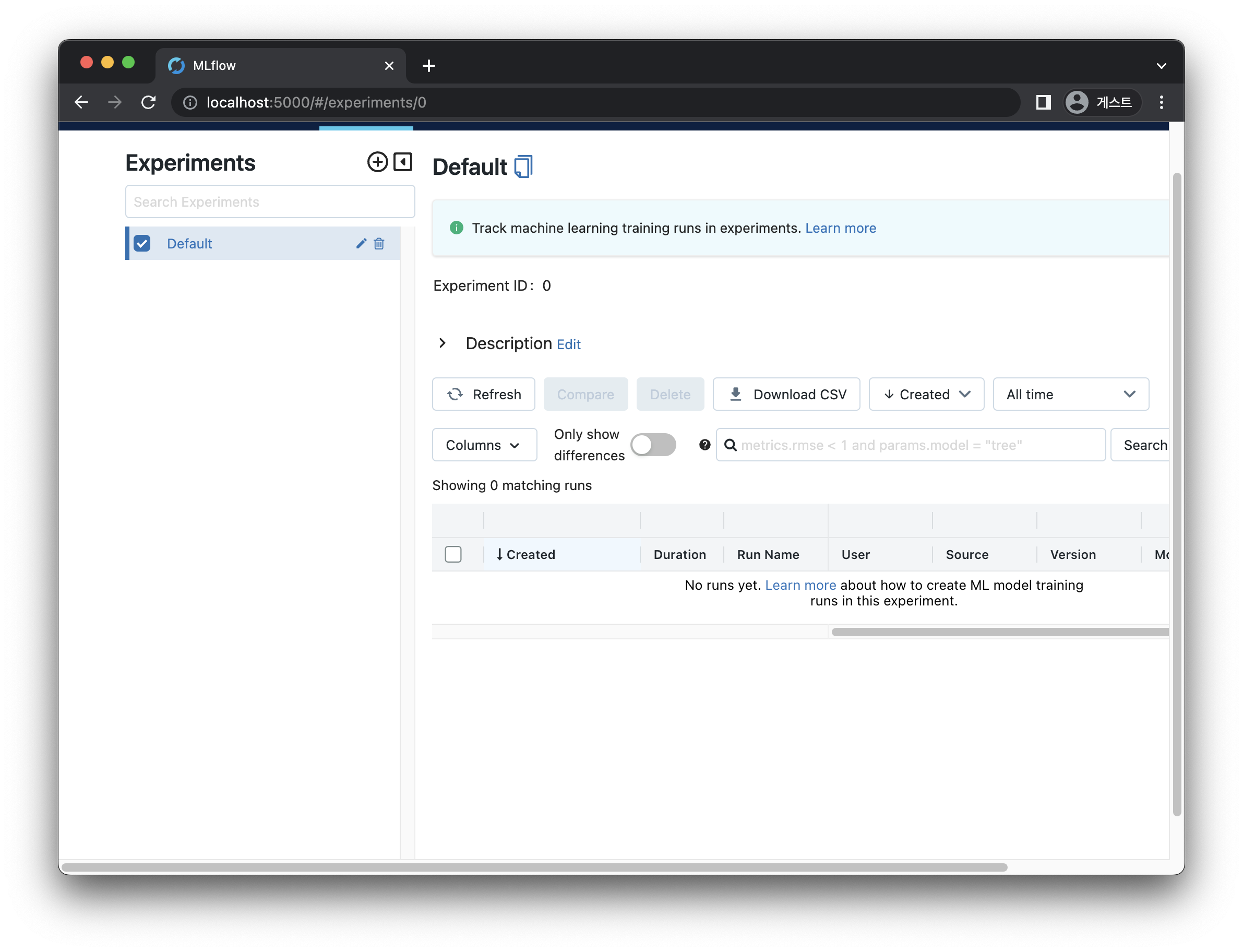Open Learn more link in info banner
The height and width of the screenshot is (952, 1243).
click(x=841, y=228)
